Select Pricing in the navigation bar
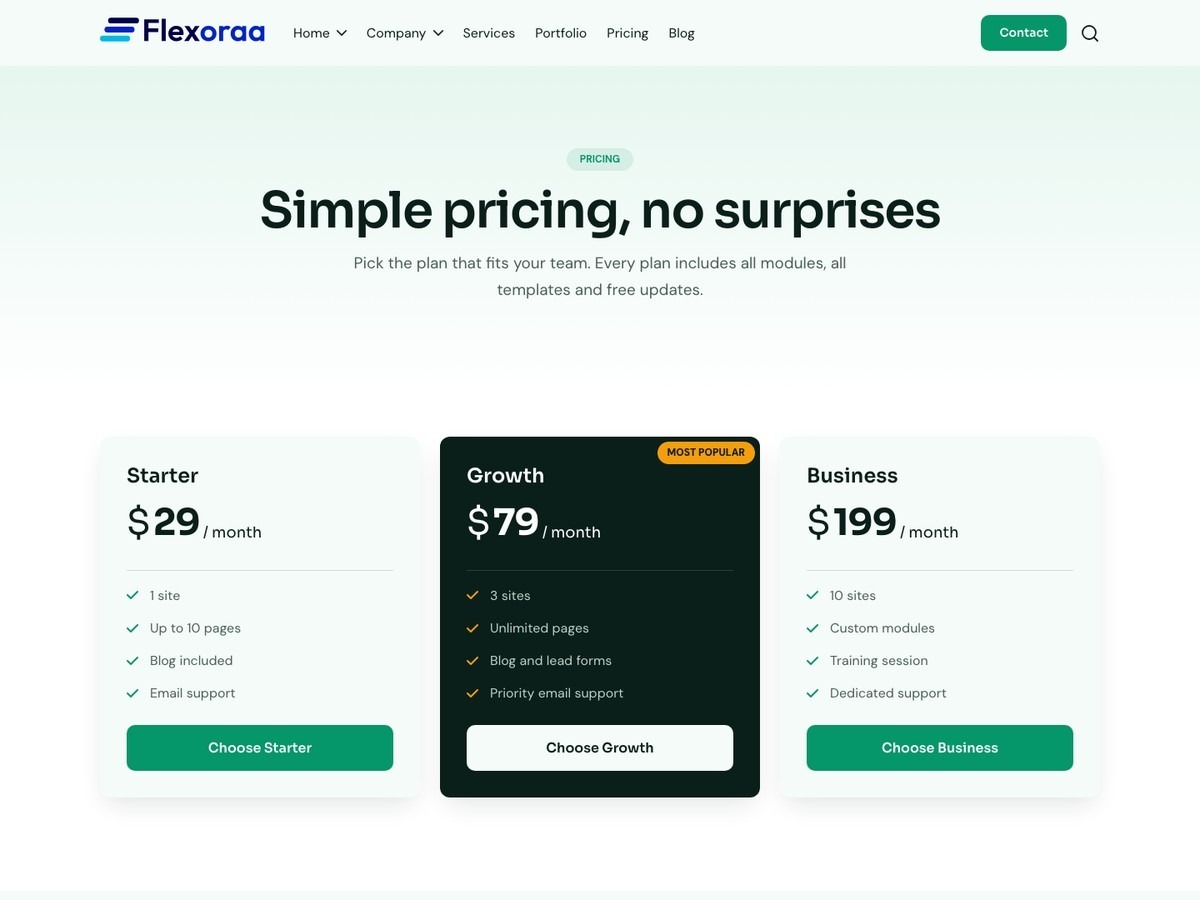This screenshot has width=1200, height=900. click(627, 33)
